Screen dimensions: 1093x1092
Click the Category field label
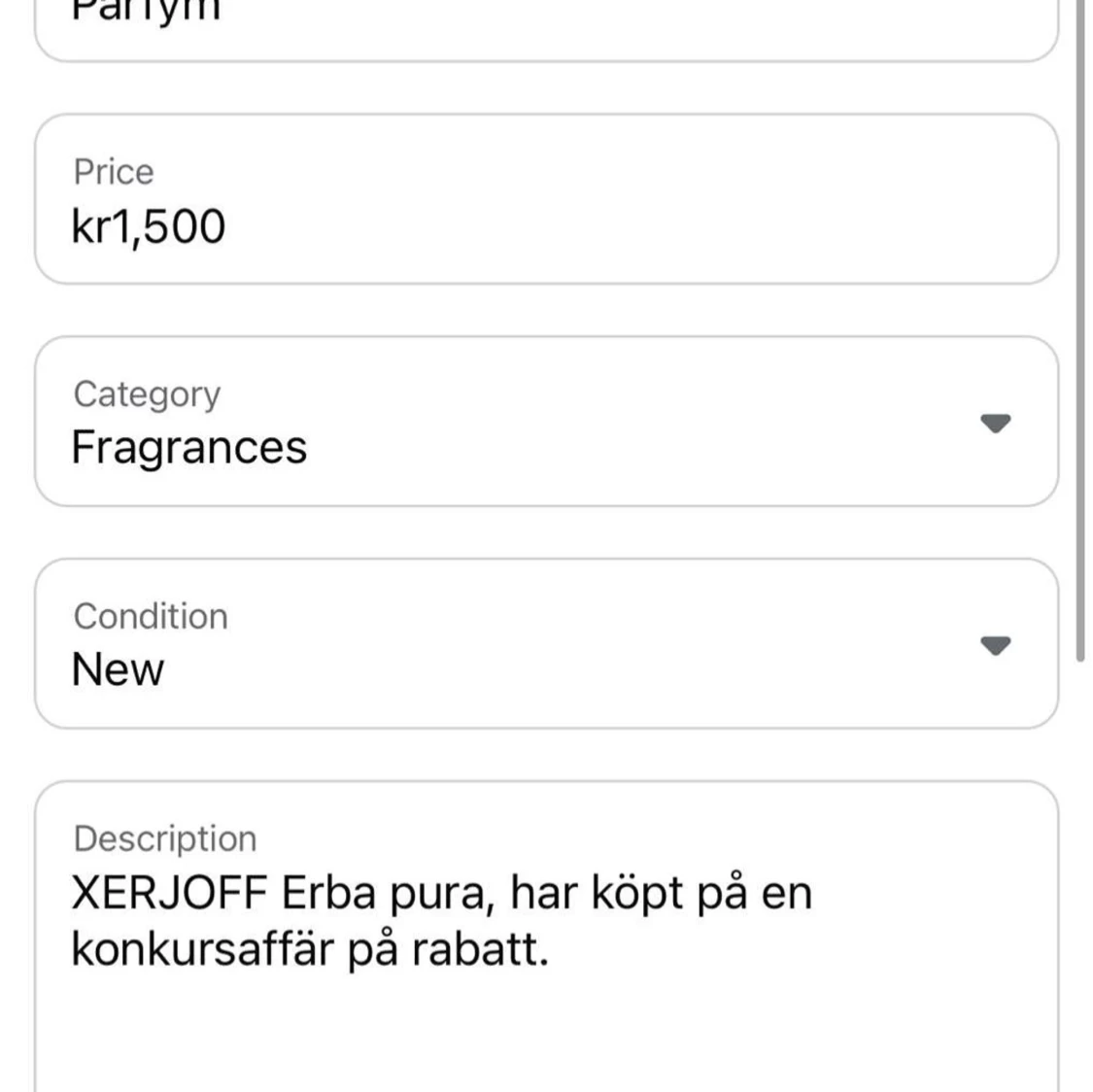147,393
